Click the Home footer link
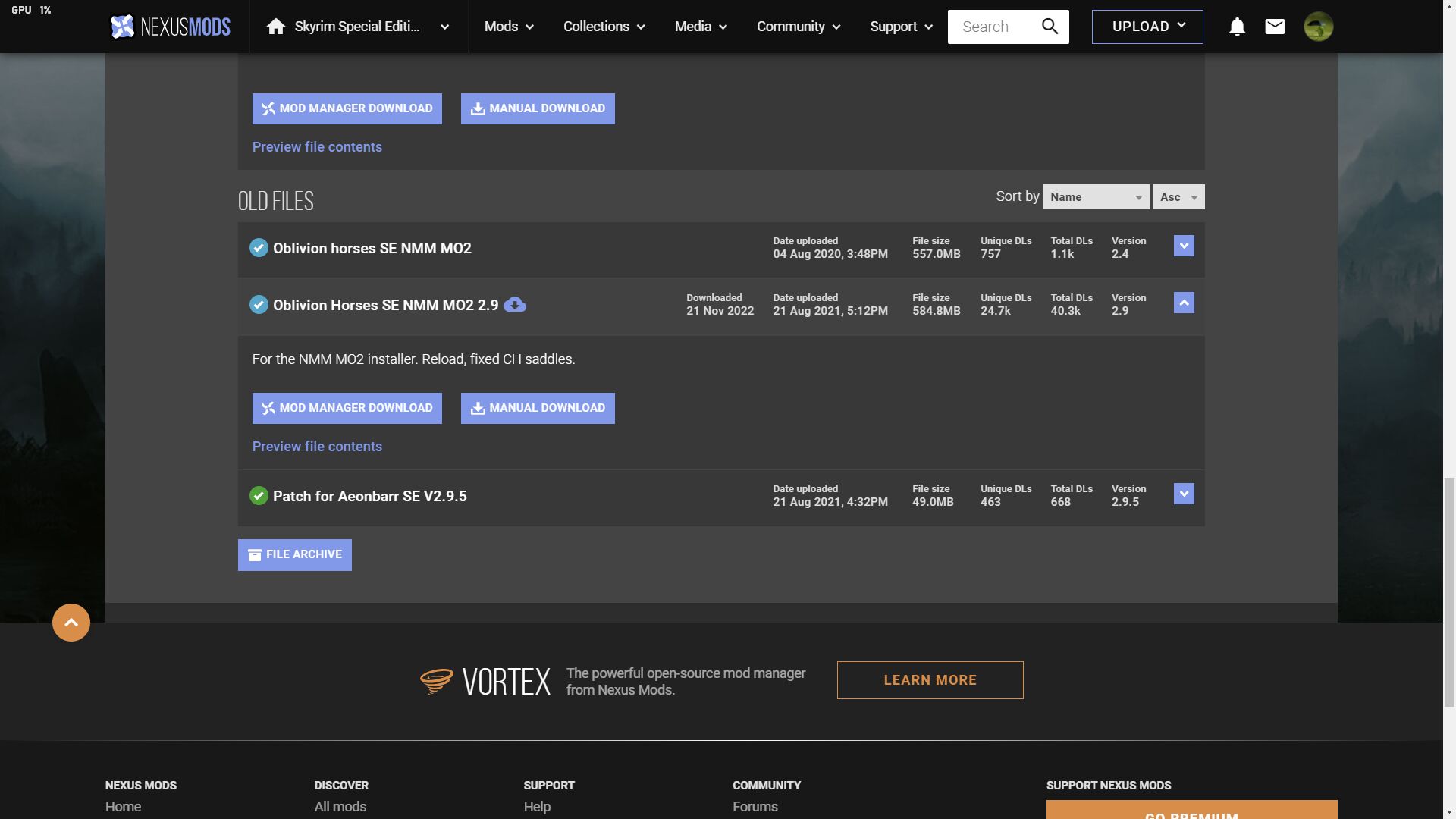Image resolution: width=1456 pixels, height=819 pixels. [123, 807]
